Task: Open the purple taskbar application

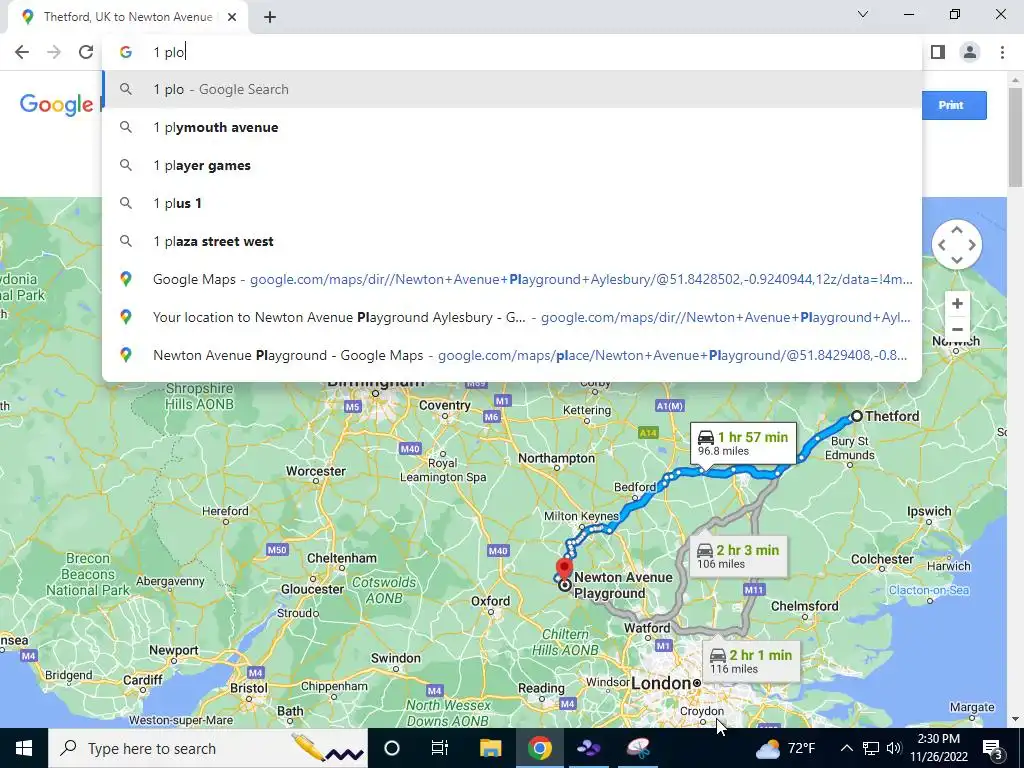Action: [x=588, y=748]
